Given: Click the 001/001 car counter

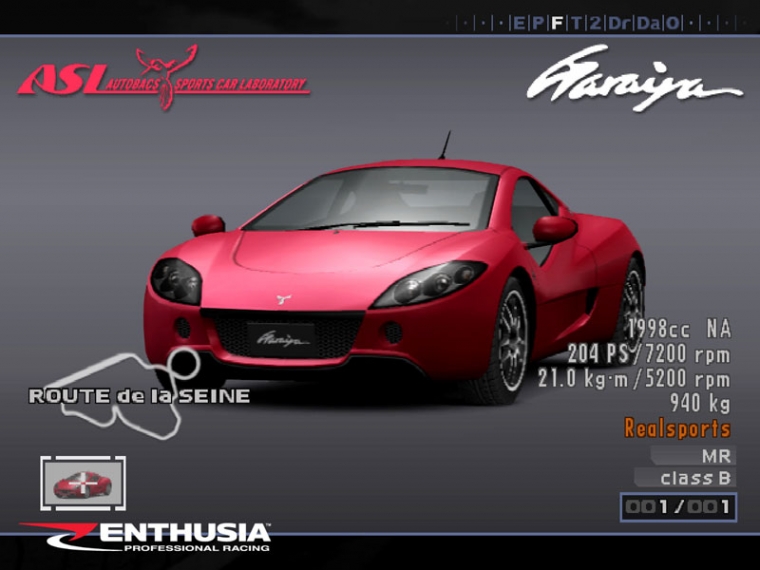Looking at the screenshot, I should [x=679, y=507].
